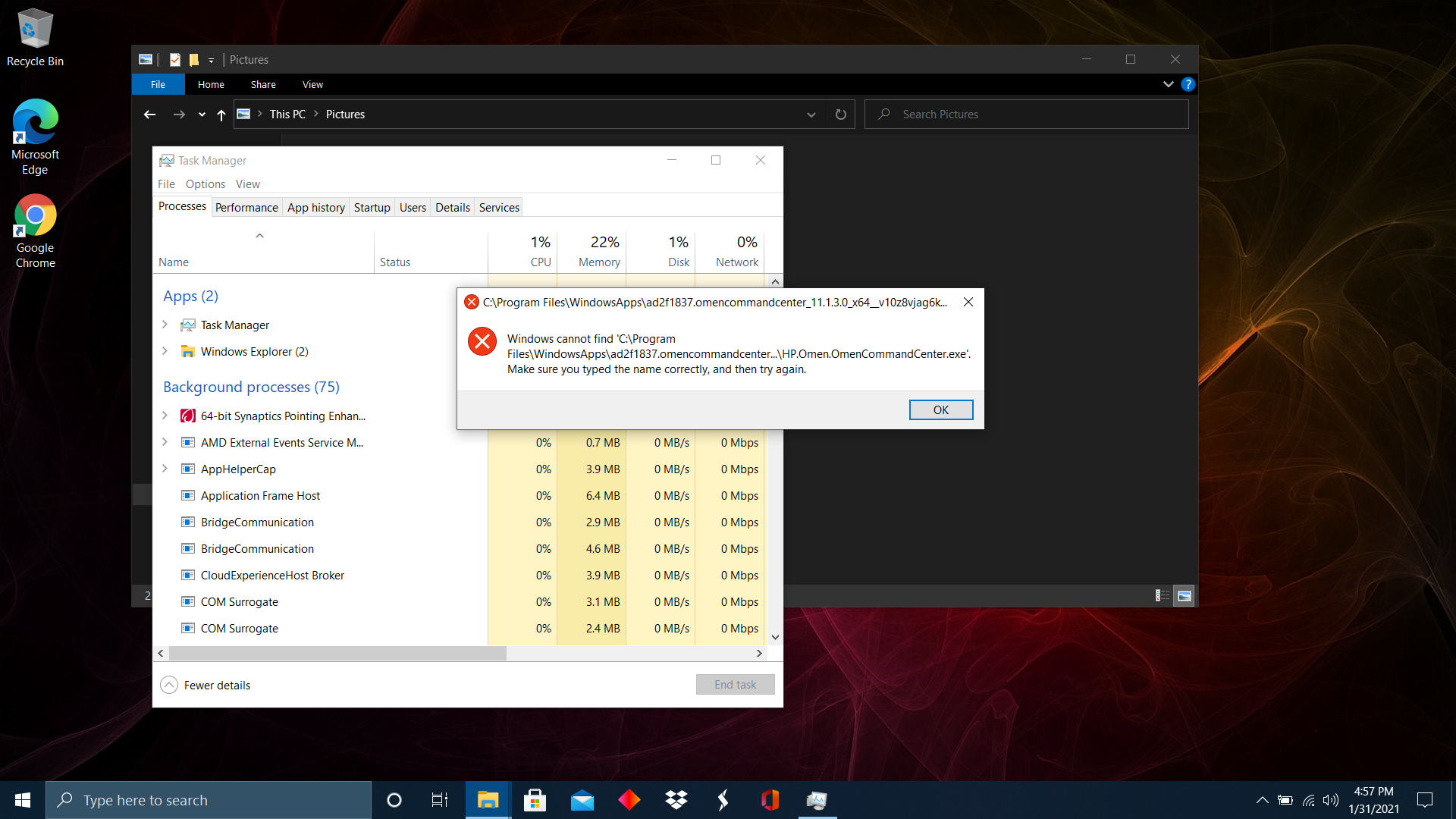
Task: Switch to large thumbnails view icon
Action: click(x=1184, y=596)
